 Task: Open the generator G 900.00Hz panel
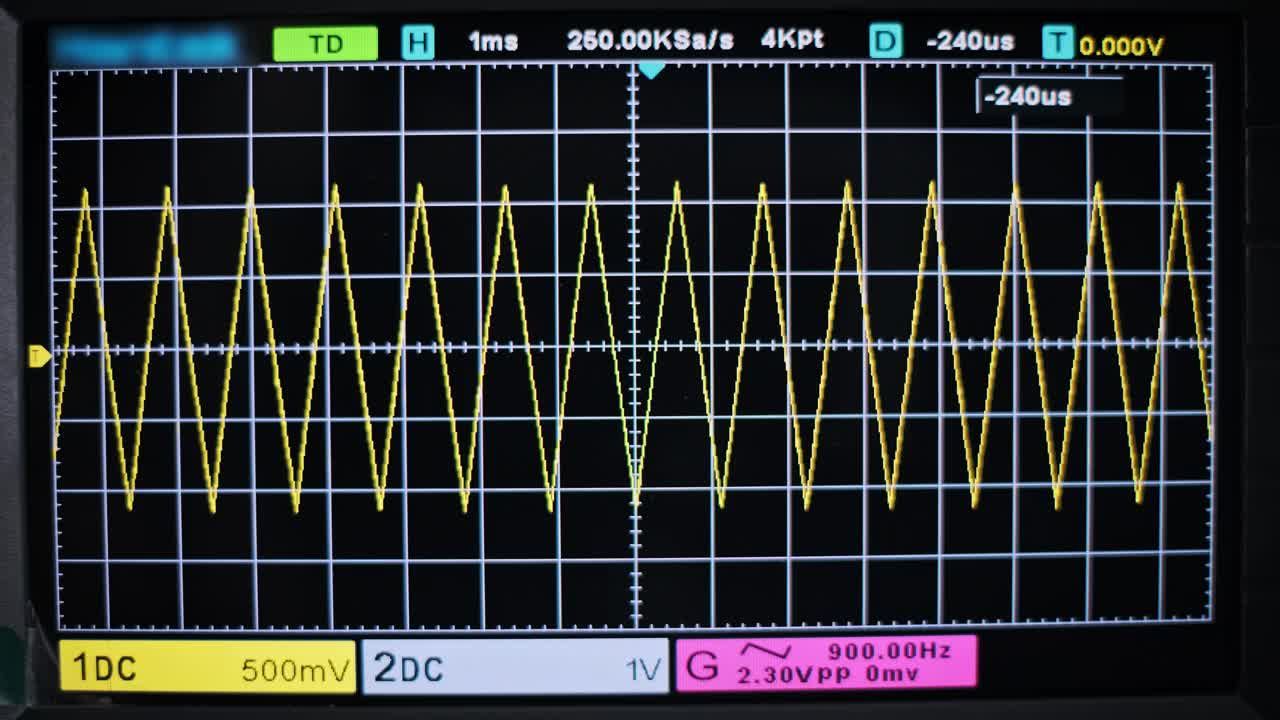pos(826,662)
